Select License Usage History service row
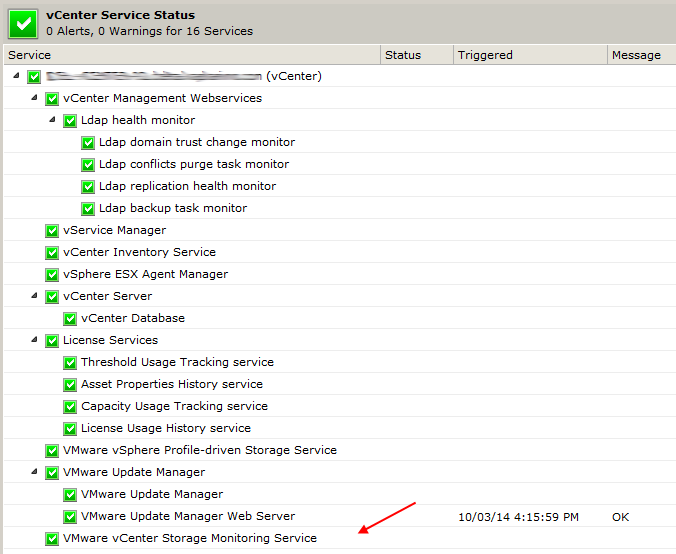This screenshot has height=554, width=676. tap(340, 428)
